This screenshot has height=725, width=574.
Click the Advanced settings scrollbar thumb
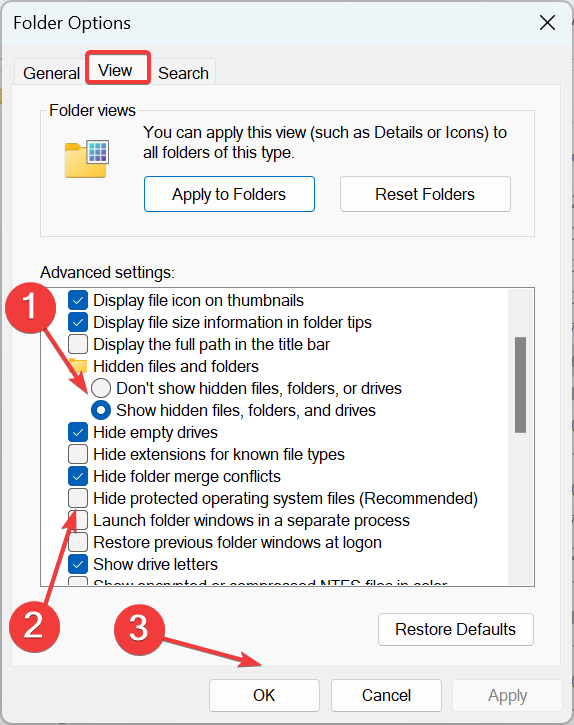520,385
